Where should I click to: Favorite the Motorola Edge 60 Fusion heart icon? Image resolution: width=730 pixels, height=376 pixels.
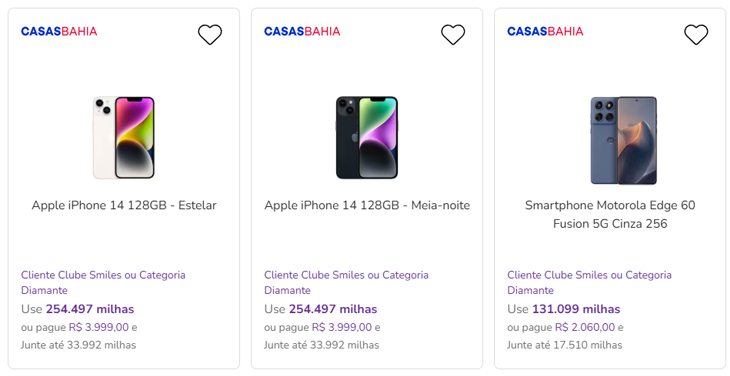click(696, 34)
